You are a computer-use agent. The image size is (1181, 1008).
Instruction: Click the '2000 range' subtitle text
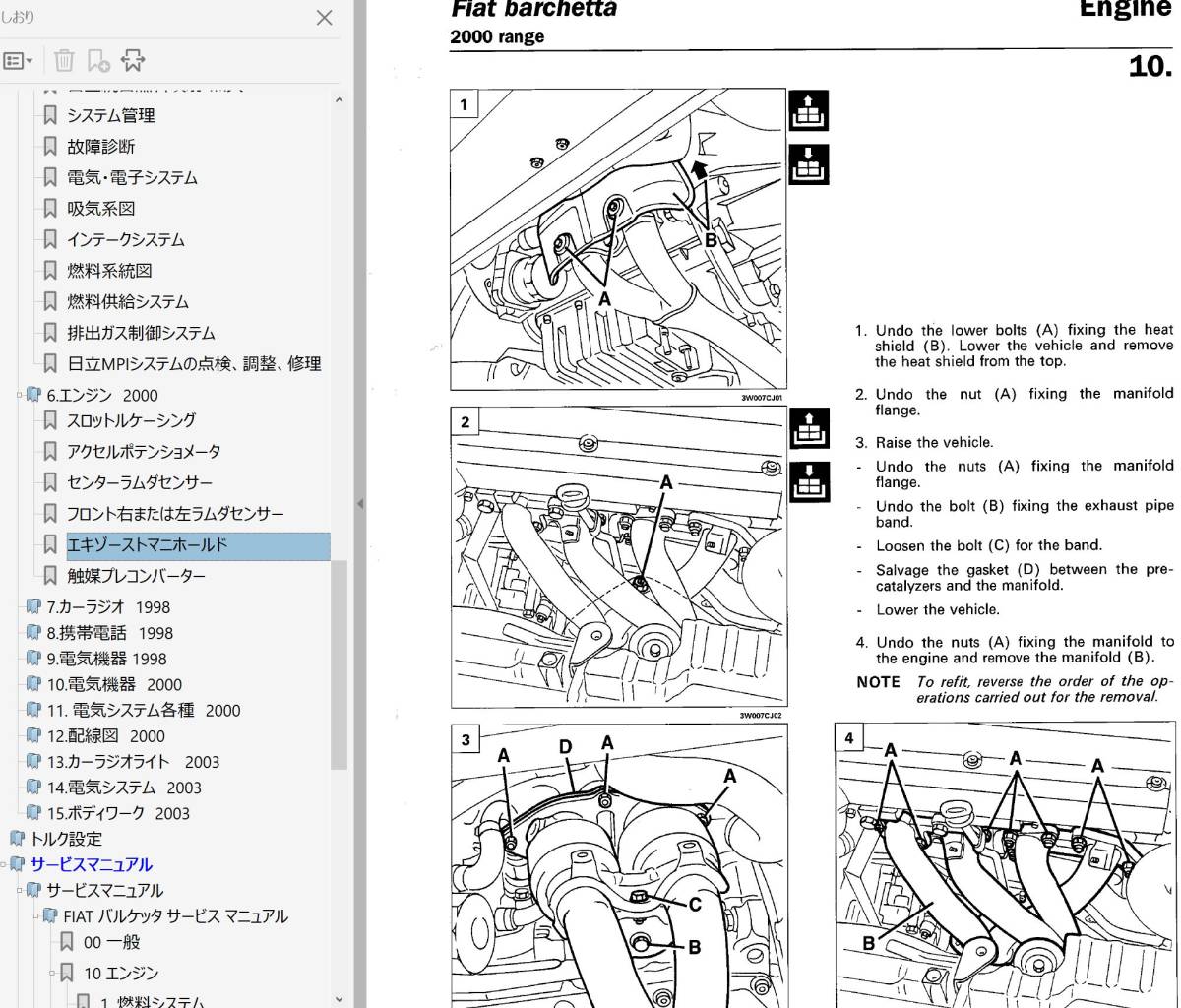(497, 37)
